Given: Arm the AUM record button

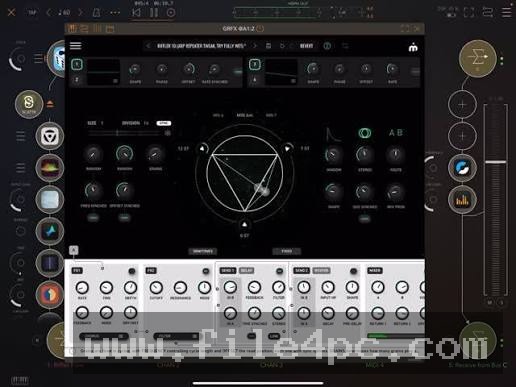Looking at the screenshot, I should [x=171, y=13].
